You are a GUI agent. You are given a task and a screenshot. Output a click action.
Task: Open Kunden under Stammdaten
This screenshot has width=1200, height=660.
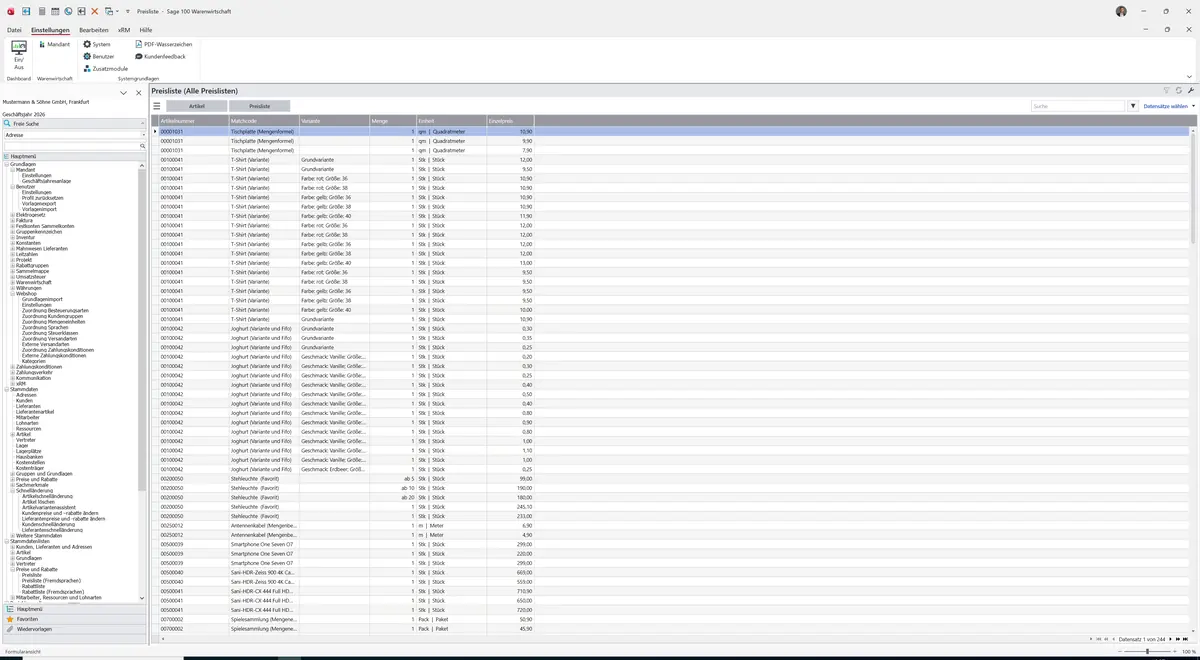(24, 401)
